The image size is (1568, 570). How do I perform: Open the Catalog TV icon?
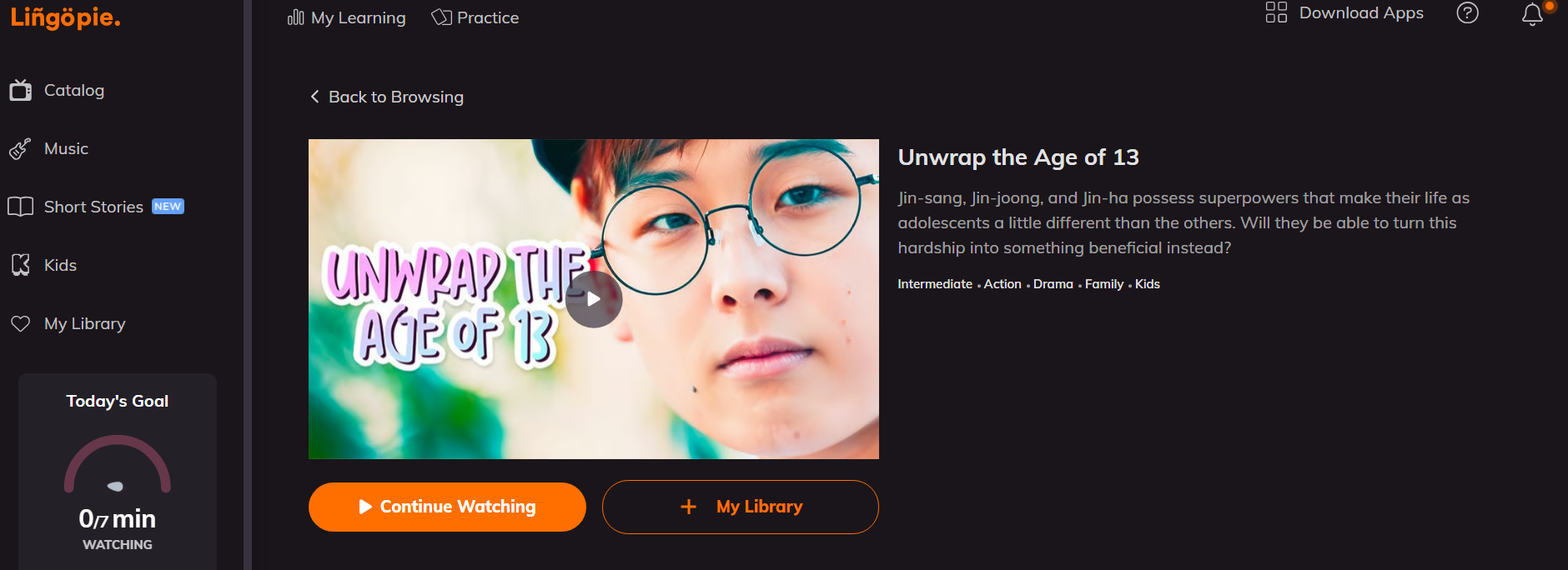tap(21, 90)
